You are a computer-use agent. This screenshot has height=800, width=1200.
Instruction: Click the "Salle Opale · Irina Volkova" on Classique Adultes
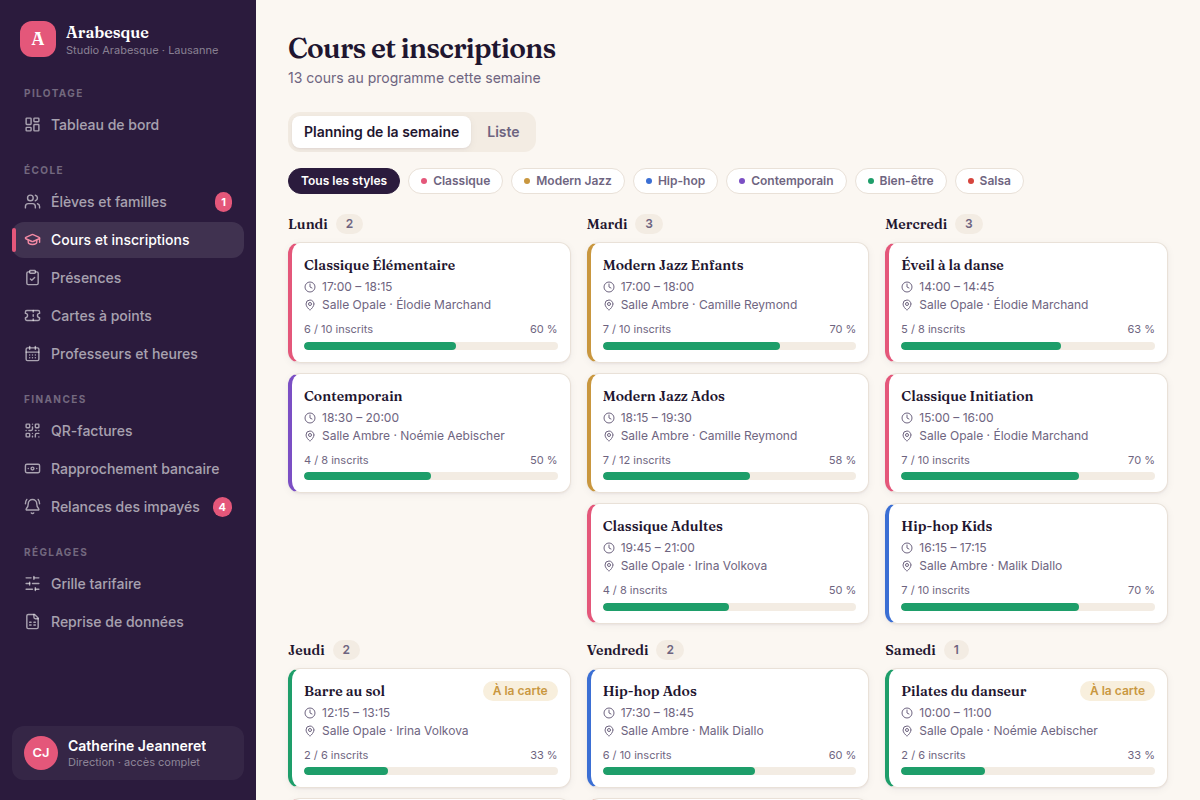coord(694,566)
